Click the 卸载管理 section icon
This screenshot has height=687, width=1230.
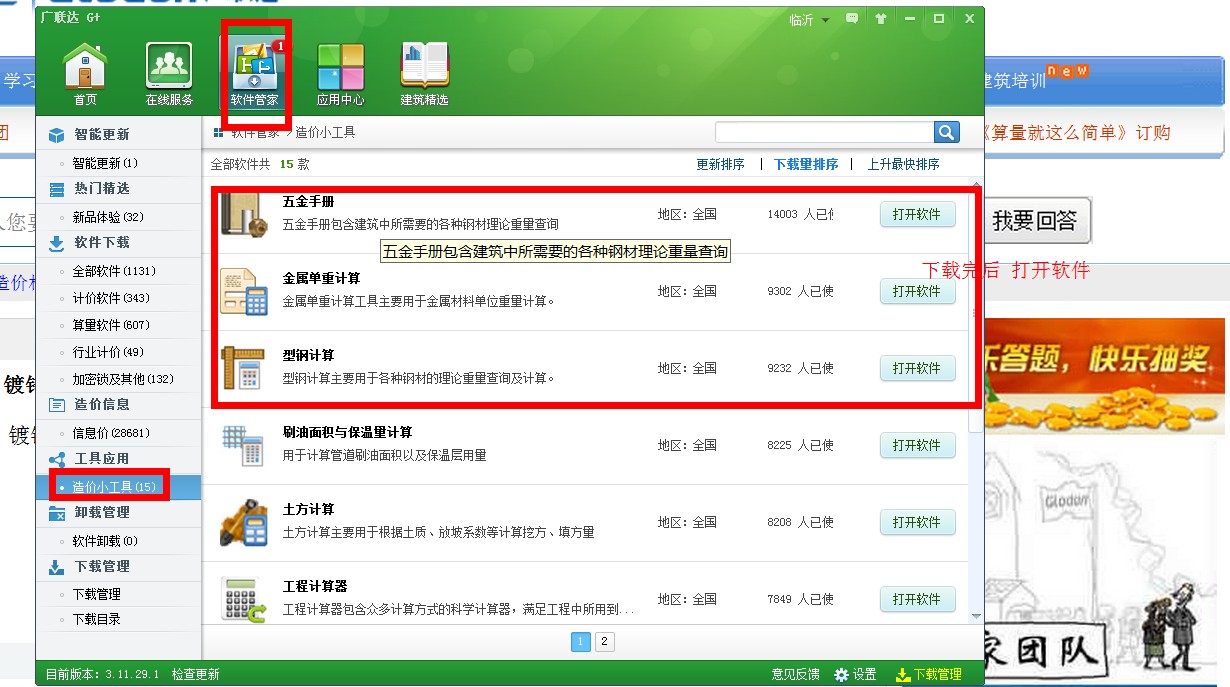coord(57,513)
